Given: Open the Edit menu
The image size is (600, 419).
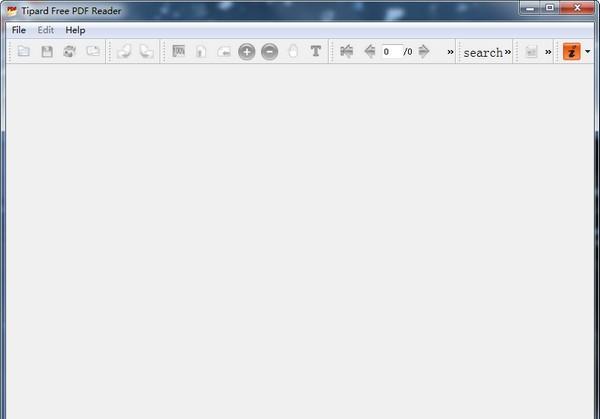Looking at the screenshot, I should 46,30.
